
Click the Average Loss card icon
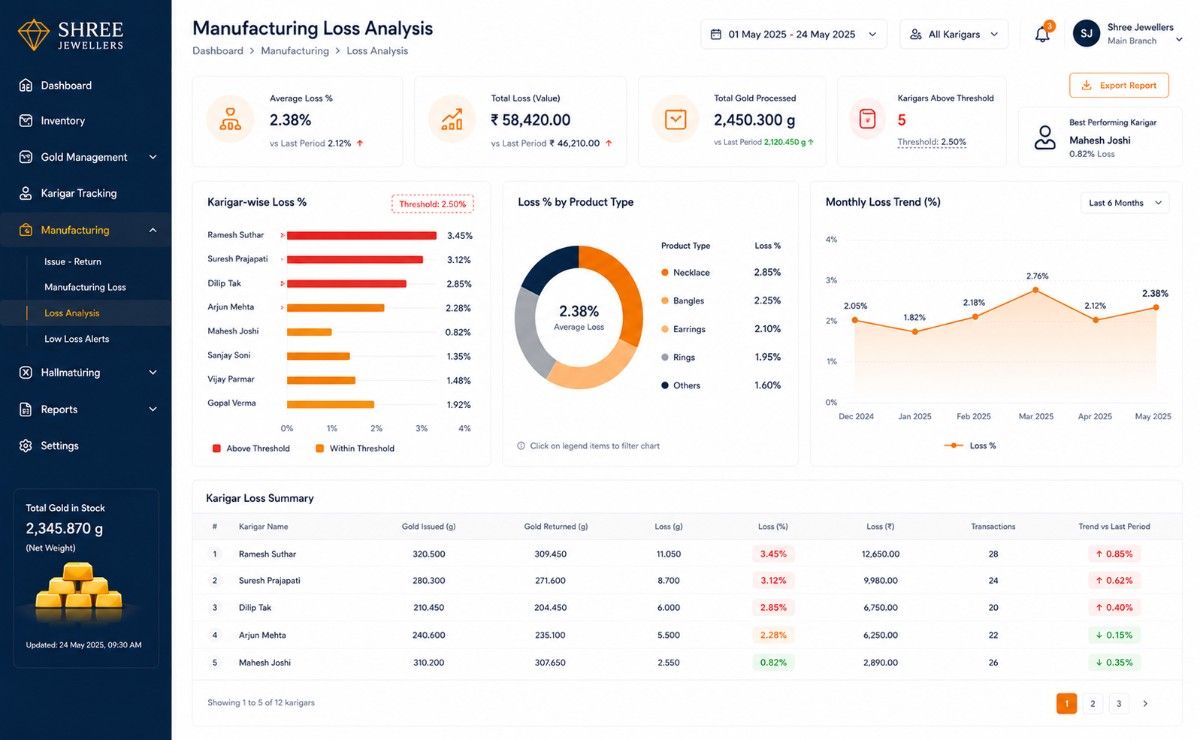pyautogui.click(x=230, y=119)
